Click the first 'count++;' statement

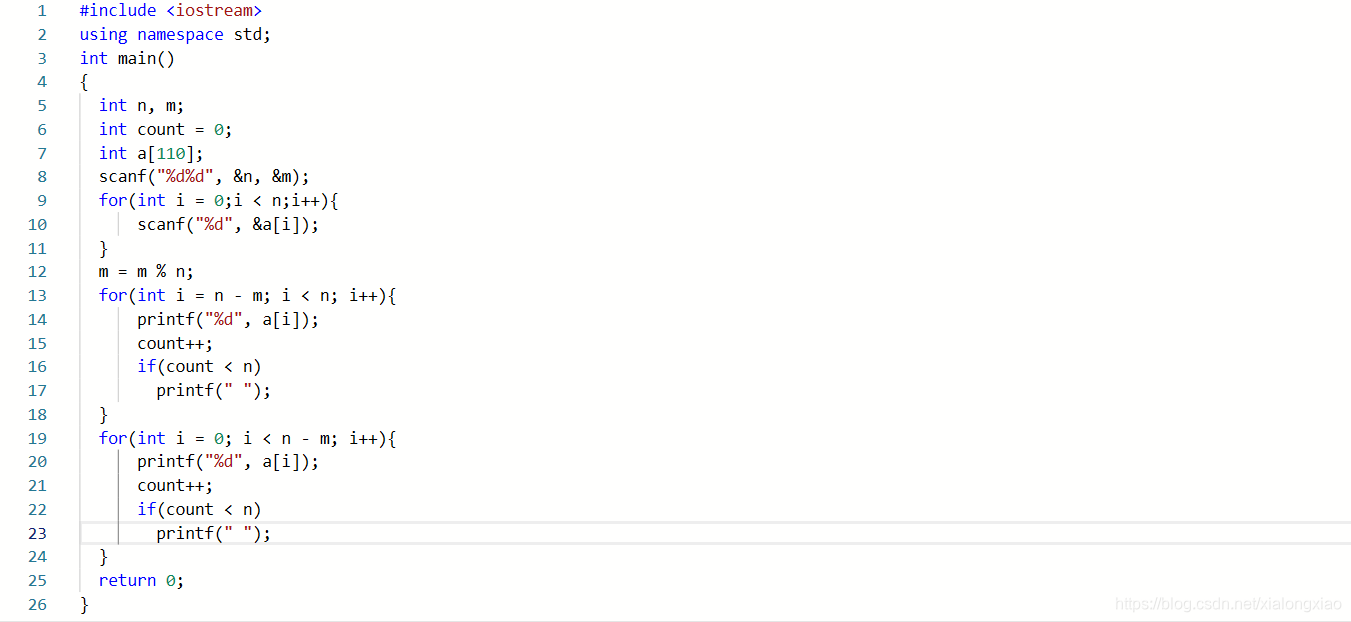[x=175, y=343]
